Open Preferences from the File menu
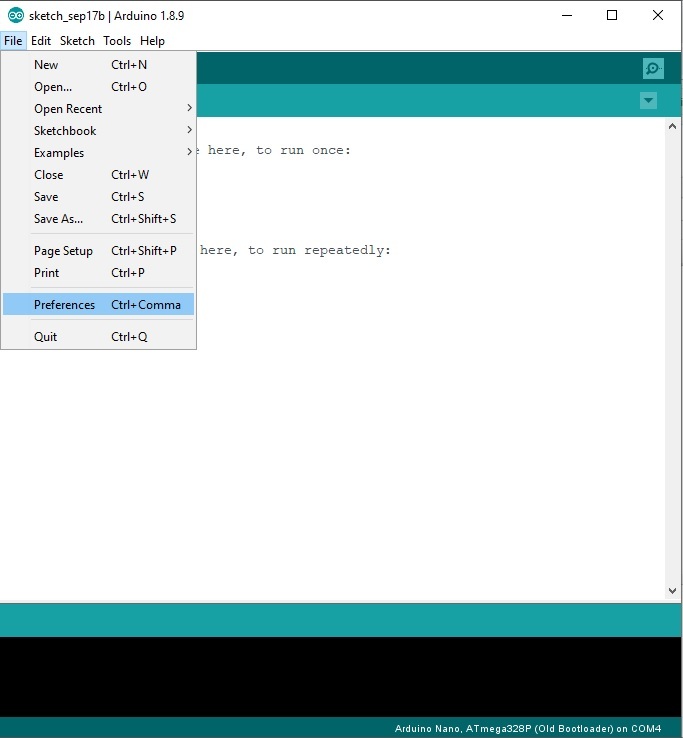Image resolution: width=683 pixels, height=738 pixels. [98, 305]
